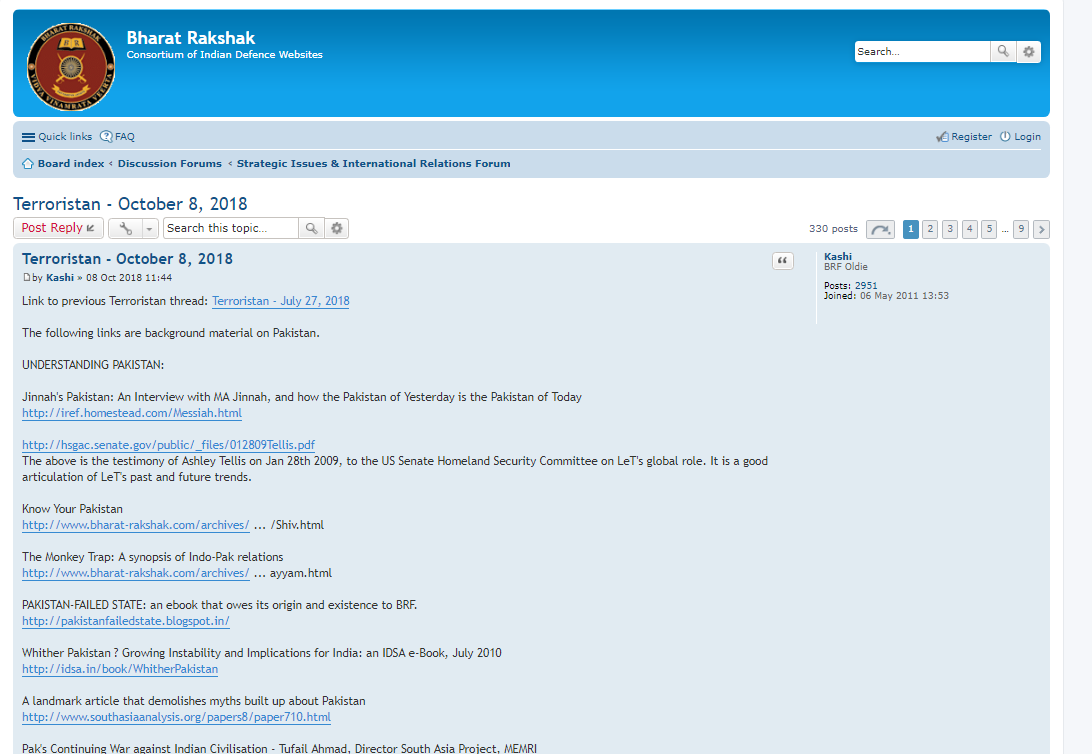Click the topic search magnifier button
The height and width of the screenshot is (754, 1092).
point(311,228)
